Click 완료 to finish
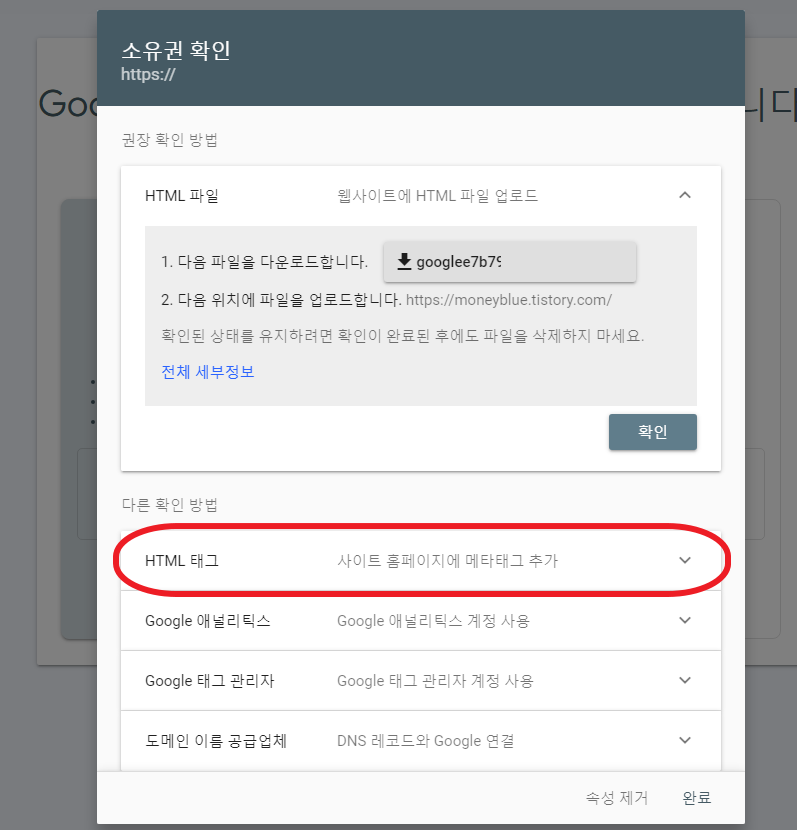Image resolution: width=797 pixels, height=830 pixels. coord(696,798)
